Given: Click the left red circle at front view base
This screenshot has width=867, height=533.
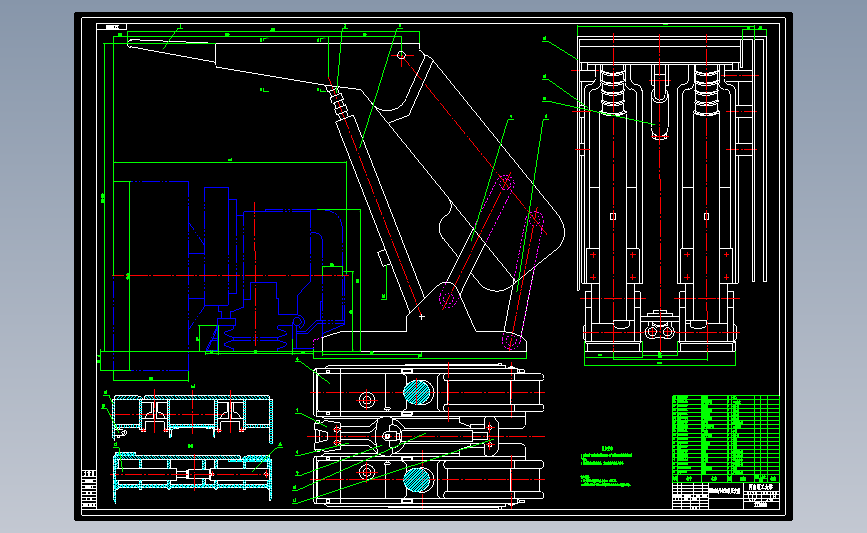Looking at the screenshot, I should tap(652, 332).
